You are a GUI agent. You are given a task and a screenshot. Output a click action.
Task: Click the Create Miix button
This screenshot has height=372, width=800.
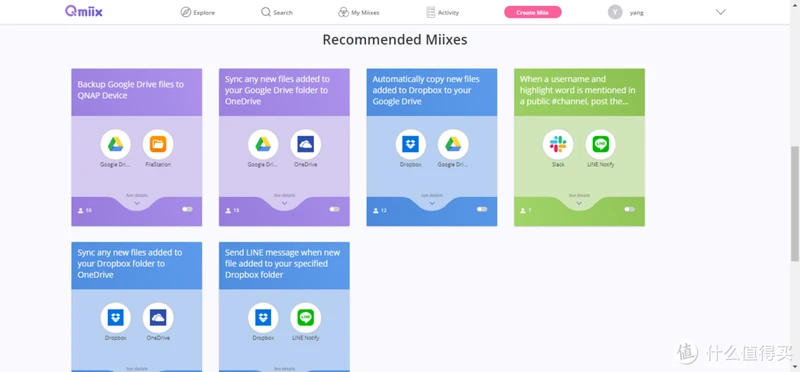coord(533,12)
